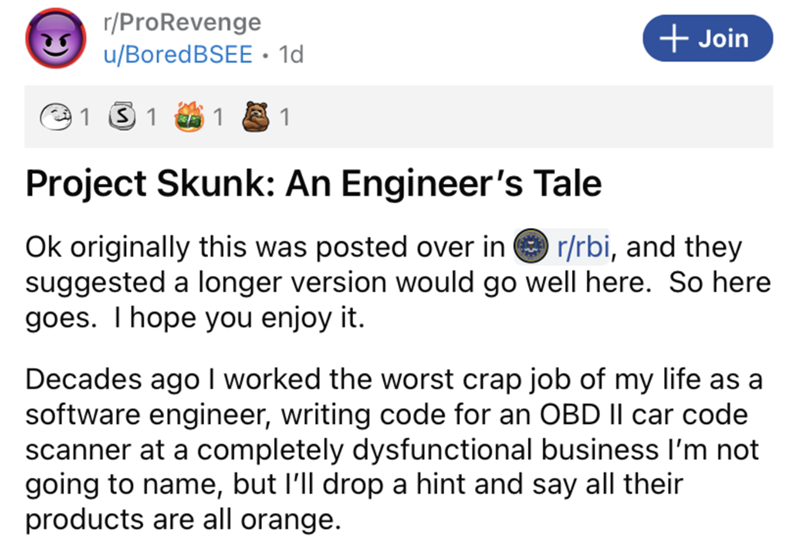Image resolution: width=800 pixels, height=549 pixels.
Task: Select the burning cash award icon
Action: click(195, 118)
